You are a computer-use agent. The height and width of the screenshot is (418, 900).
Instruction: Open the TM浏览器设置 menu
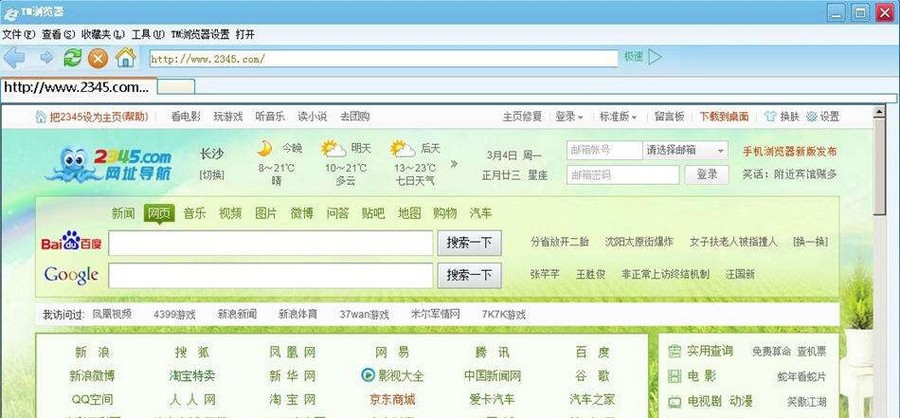(200, 34)
